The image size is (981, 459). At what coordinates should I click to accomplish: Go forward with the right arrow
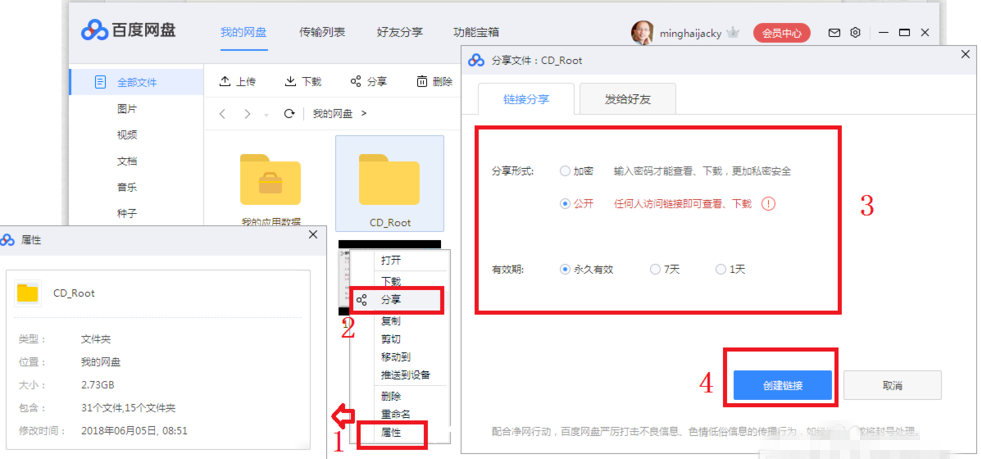[247, 114]
